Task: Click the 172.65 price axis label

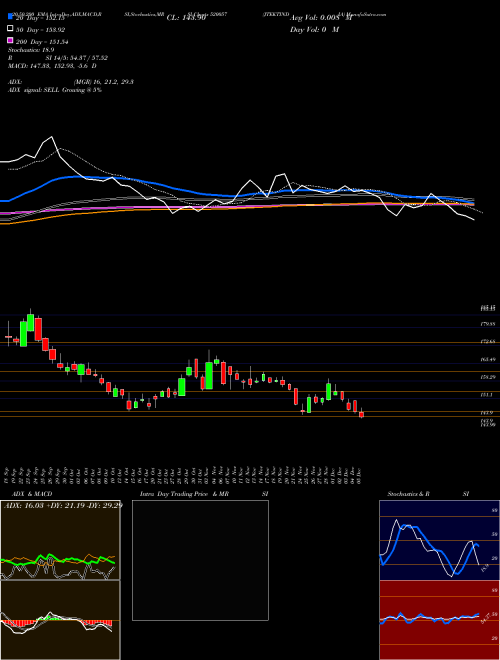Action: coord(489,342)
